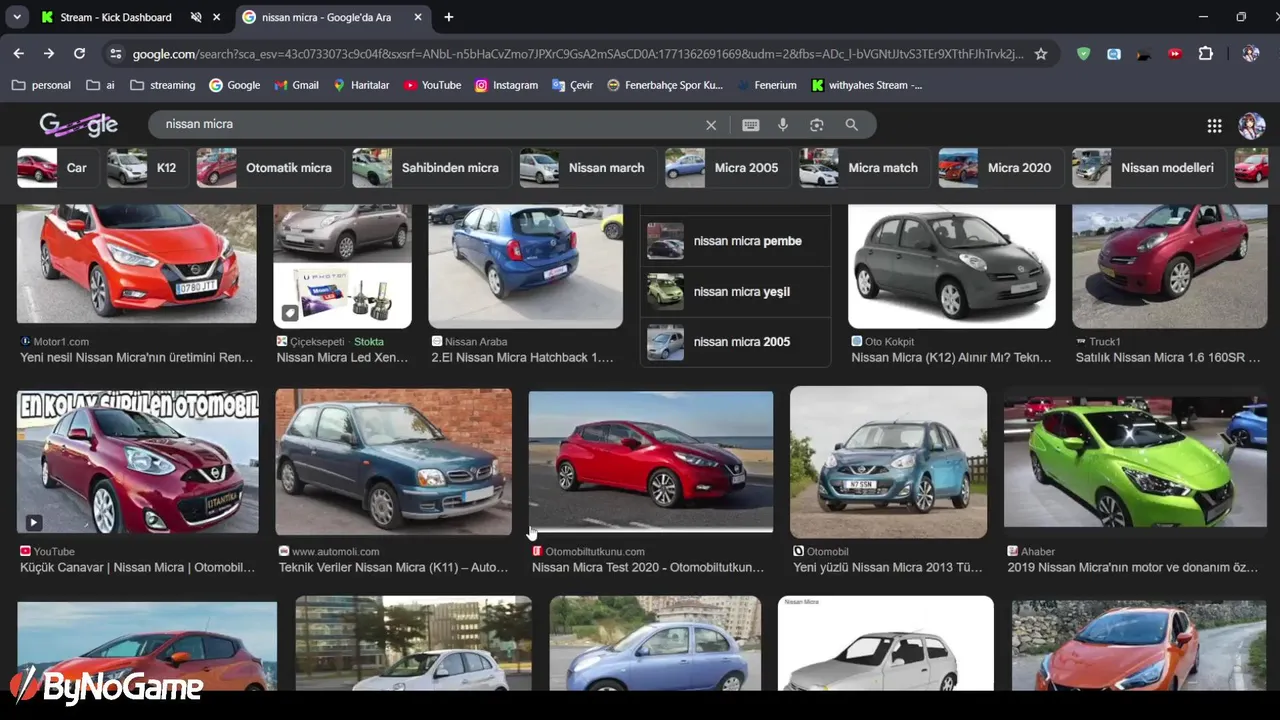This screenshot has width=1280, height=720.
Task: Close the nissan micra Google tab
Action: tap(418, 17)
